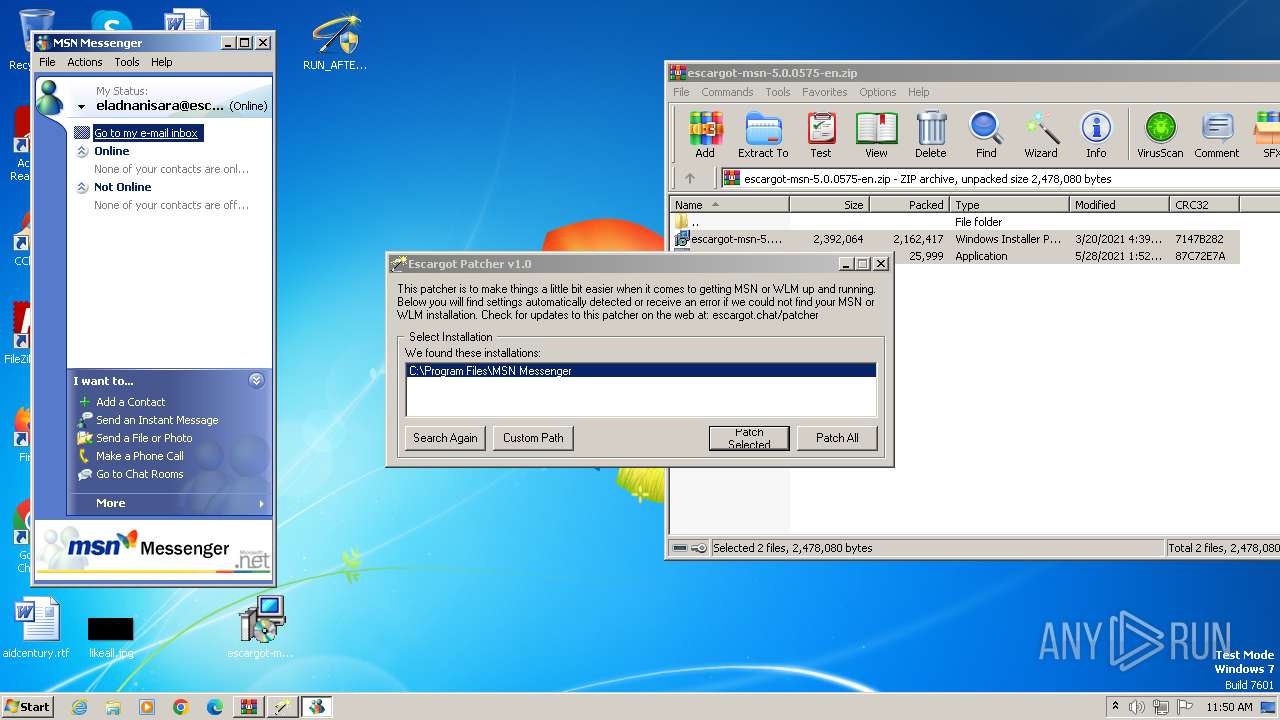Collapse the I want to panel

(x=256, y=380)
